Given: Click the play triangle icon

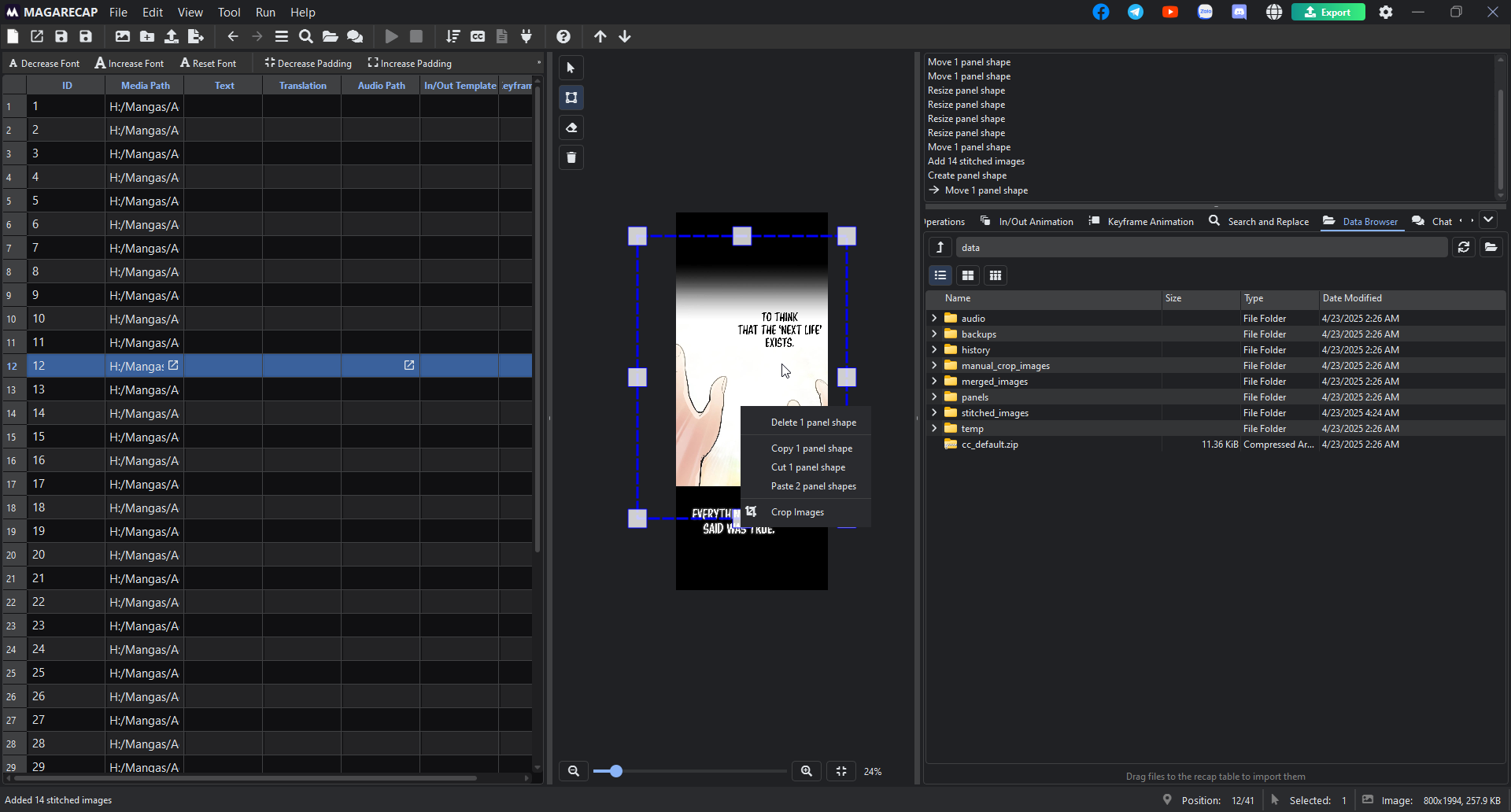Looking at the screenshot, I should pyautogui.click(x=391, y=36).
